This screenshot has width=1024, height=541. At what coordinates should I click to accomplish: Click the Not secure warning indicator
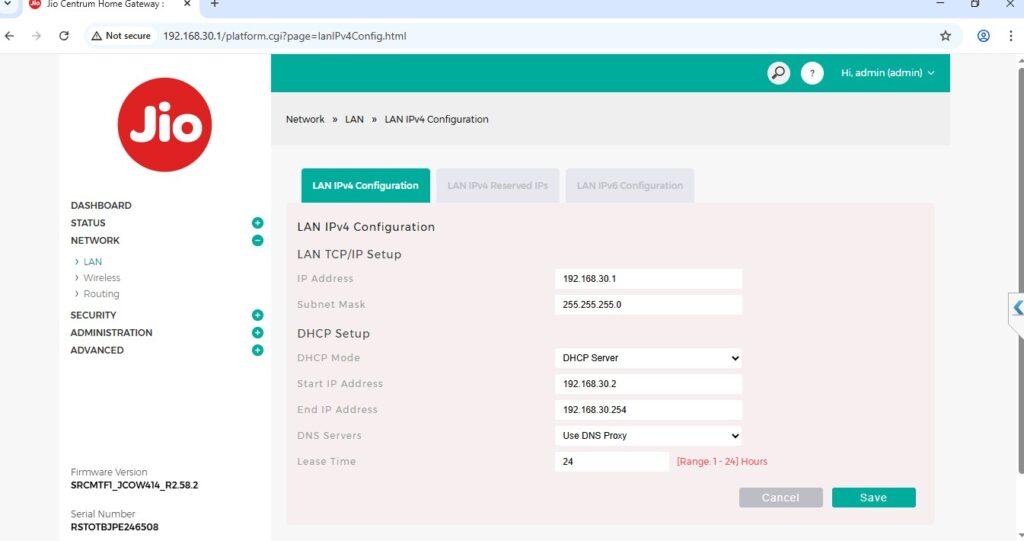click(x=121, y=36)
